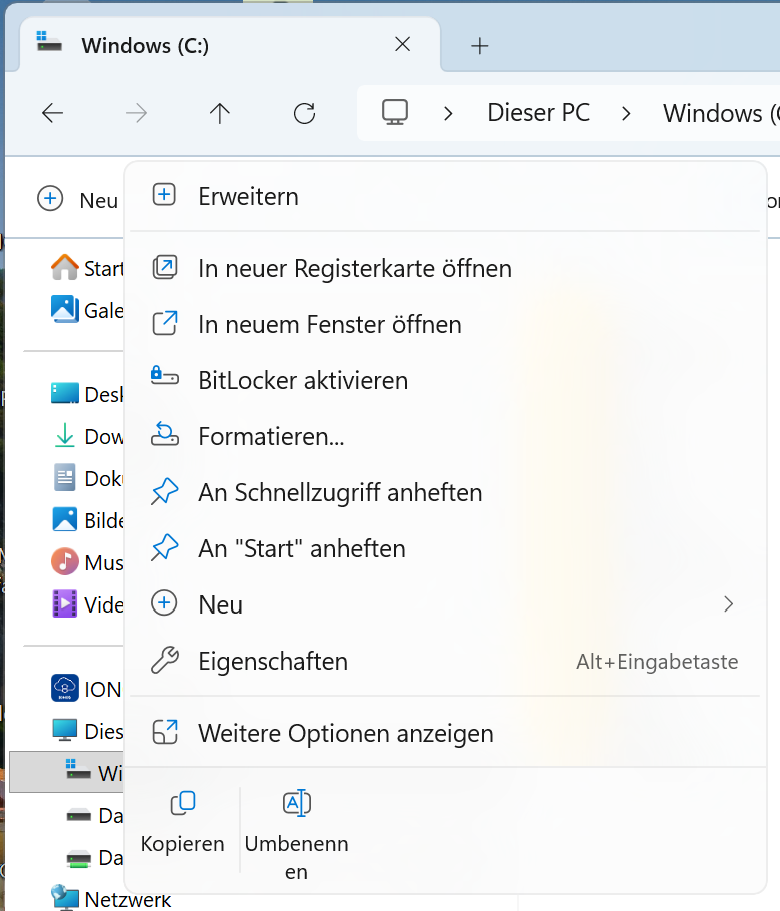Select 'Dieser PC' in navigation tree
The height and width of the screenshot is (911, 780).
[87, 730]
